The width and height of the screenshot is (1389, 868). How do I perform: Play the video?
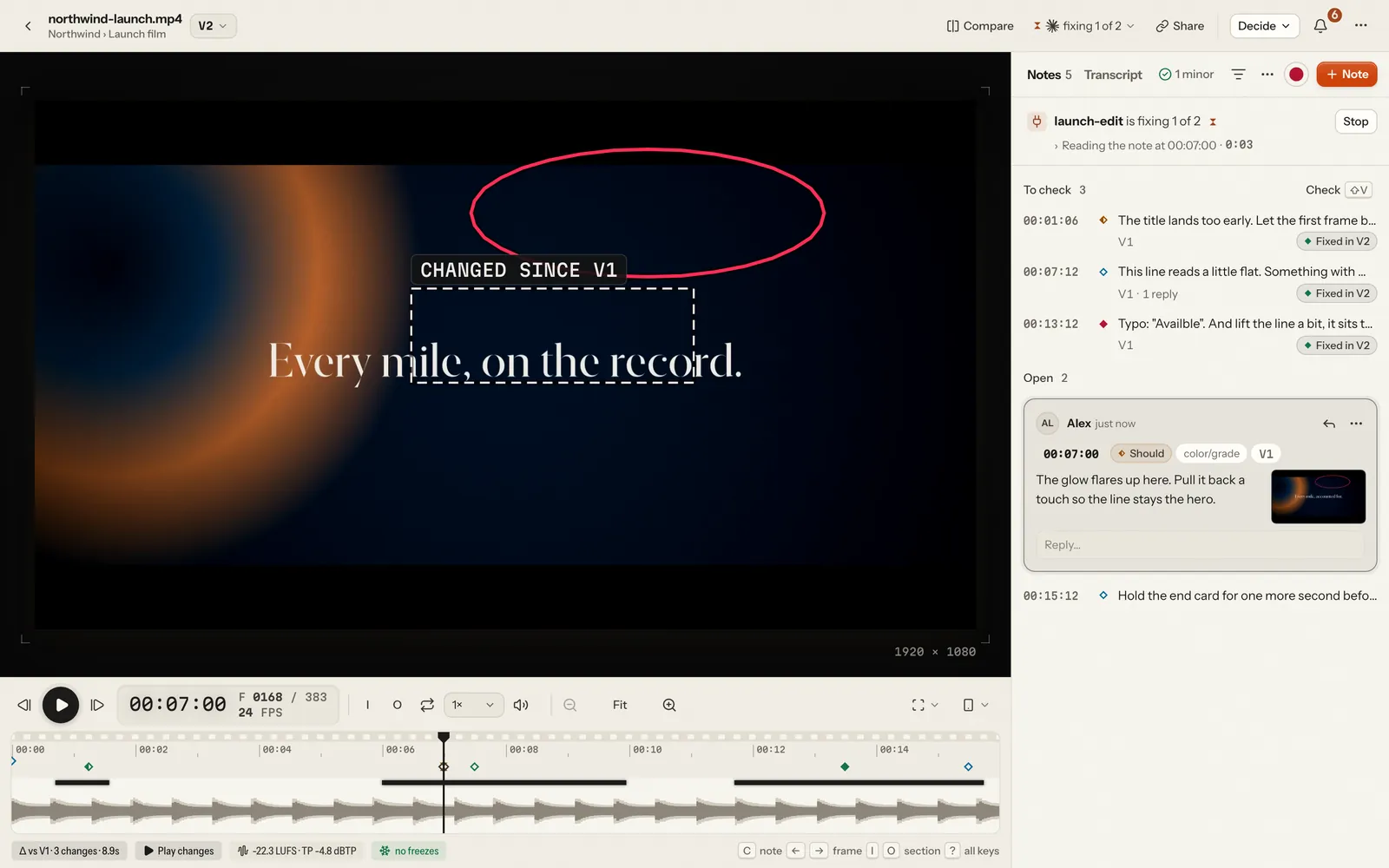pyautogui.click(x=61, y=705)
